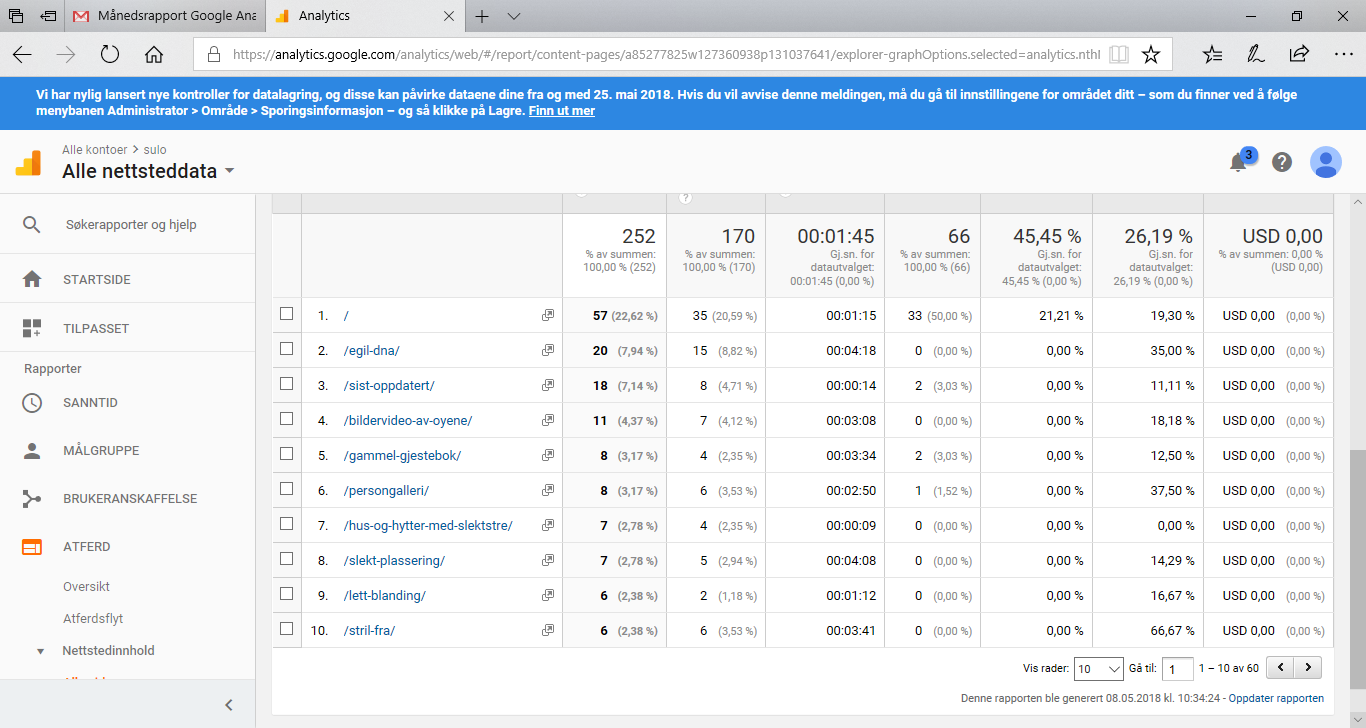The width and height of the screenshot is (1366, 728).
Task: Tick the checkbox for /slekt-plassering/
Action: click(287, 559)
